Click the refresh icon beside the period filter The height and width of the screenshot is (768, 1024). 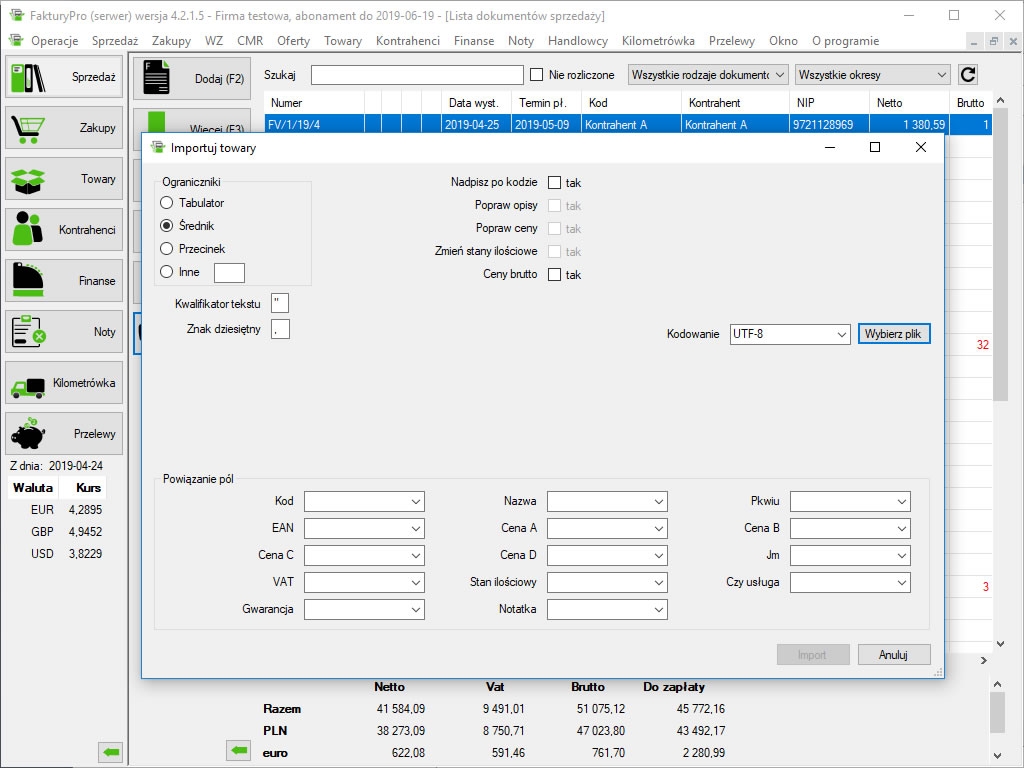coord(967,75)
